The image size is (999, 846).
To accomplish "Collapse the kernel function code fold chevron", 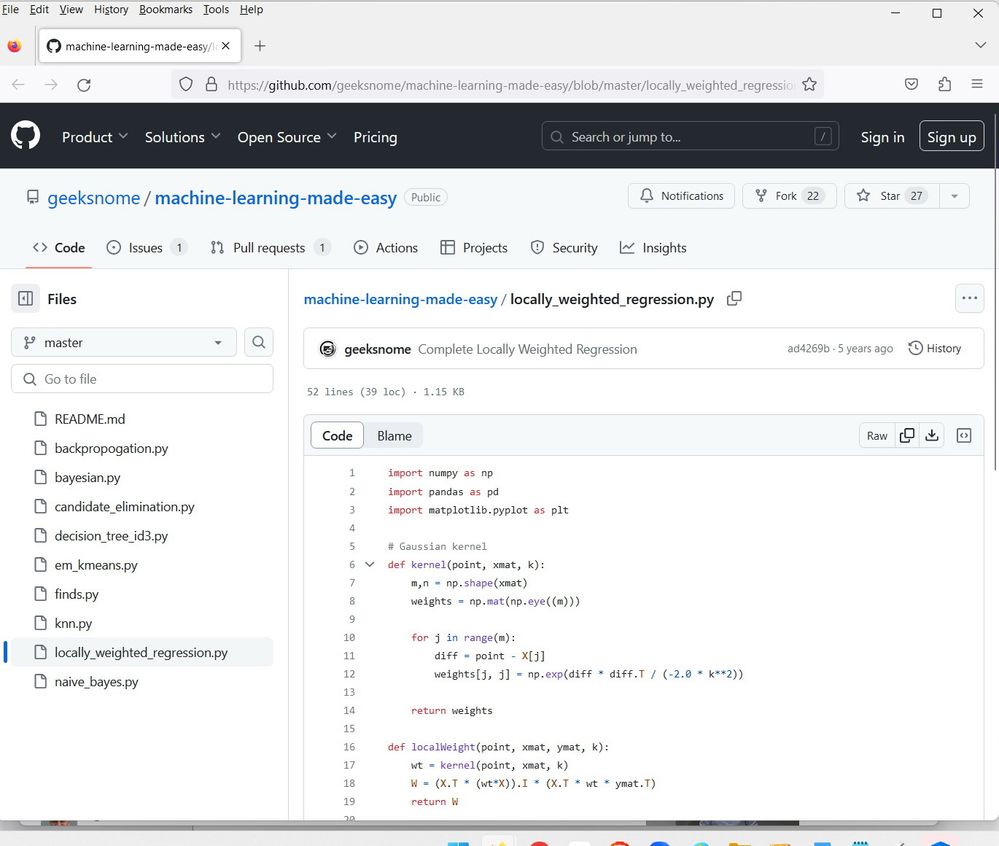I will pyautogui.click(x=370, y=564).
